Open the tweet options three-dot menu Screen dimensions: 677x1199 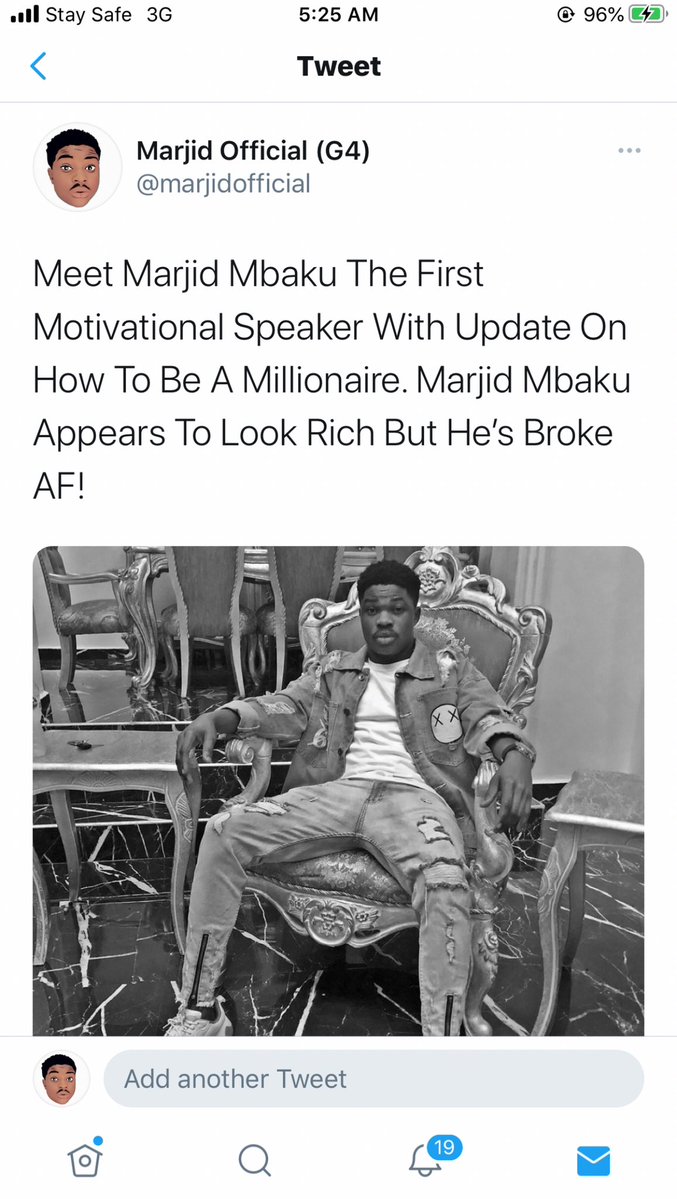tap(629, 151)
